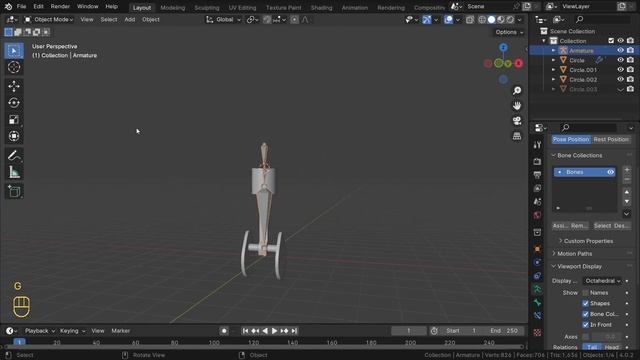Switch to the Modeling workspace tab
Viewport: 640px width, 360px height.
click(173, 8)
